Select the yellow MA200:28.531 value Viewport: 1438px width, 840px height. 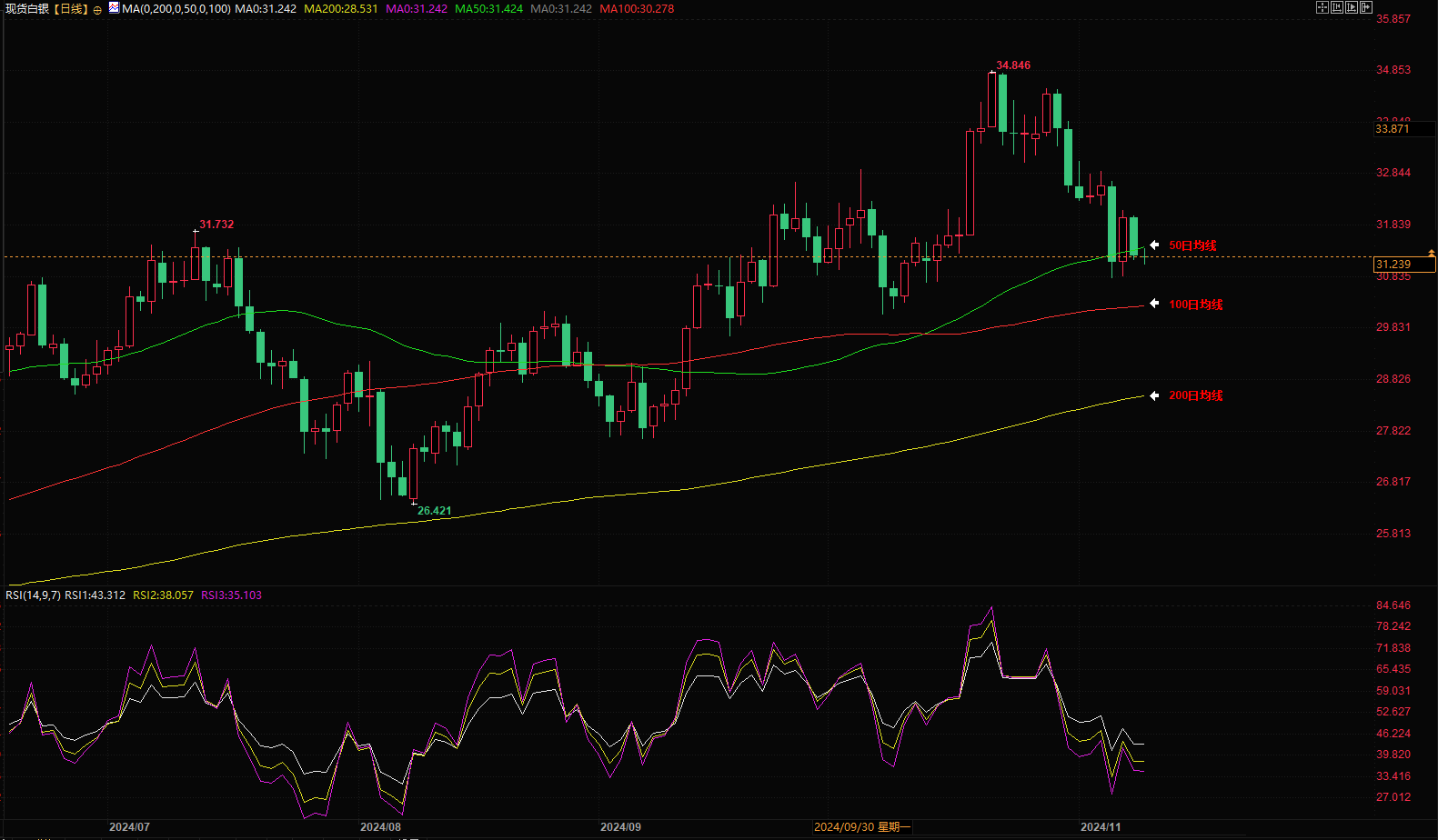(x=341, y=8)
